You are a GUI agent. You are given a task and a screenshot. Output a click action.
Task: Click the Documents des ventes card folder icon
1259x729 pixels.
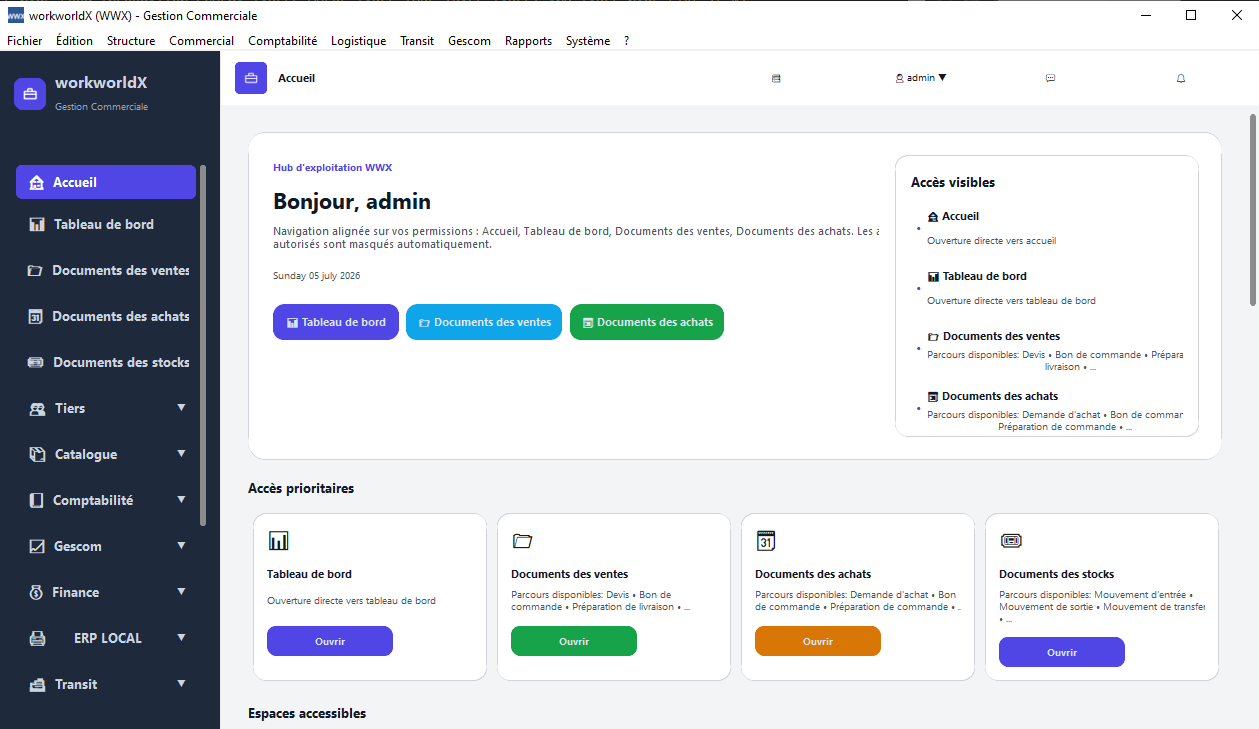pyautogui.click(x=522, y=541)
